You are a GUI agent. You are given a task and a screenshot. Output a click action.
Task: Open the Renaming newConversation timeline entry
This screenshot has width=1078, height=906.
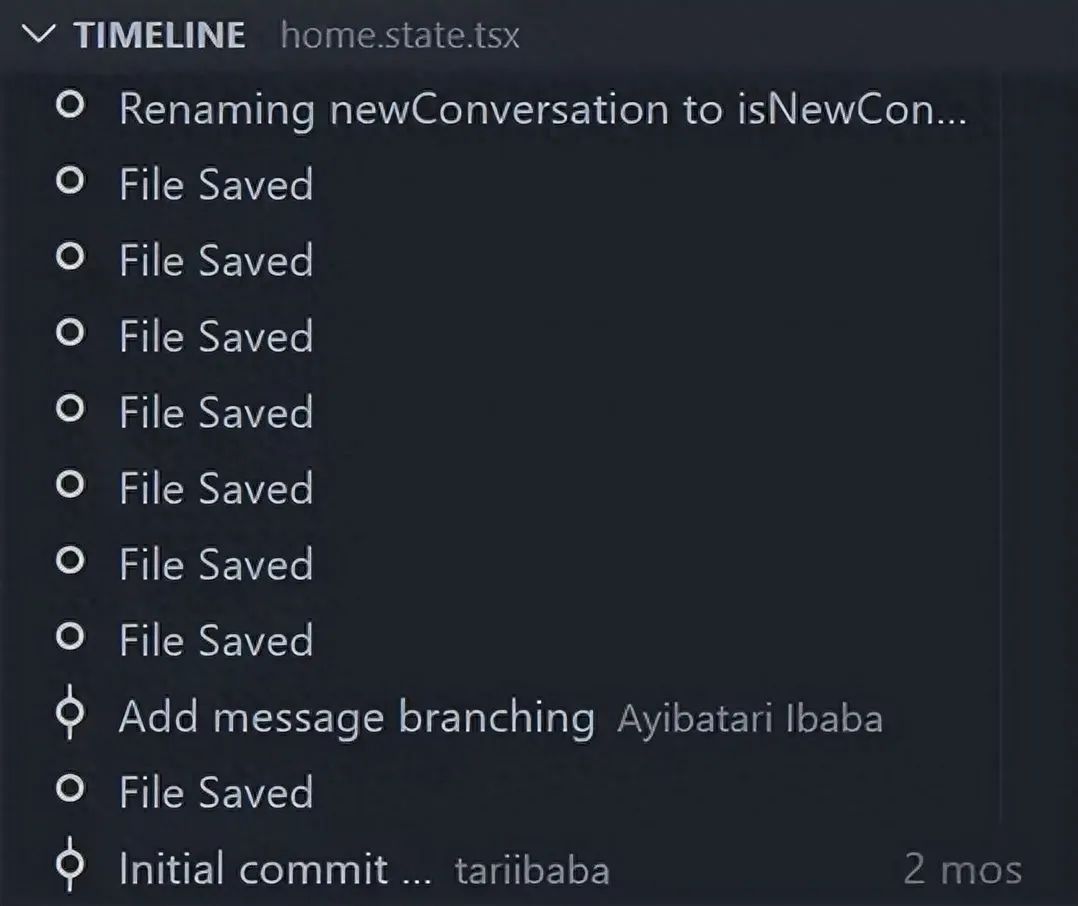point(542,108)
